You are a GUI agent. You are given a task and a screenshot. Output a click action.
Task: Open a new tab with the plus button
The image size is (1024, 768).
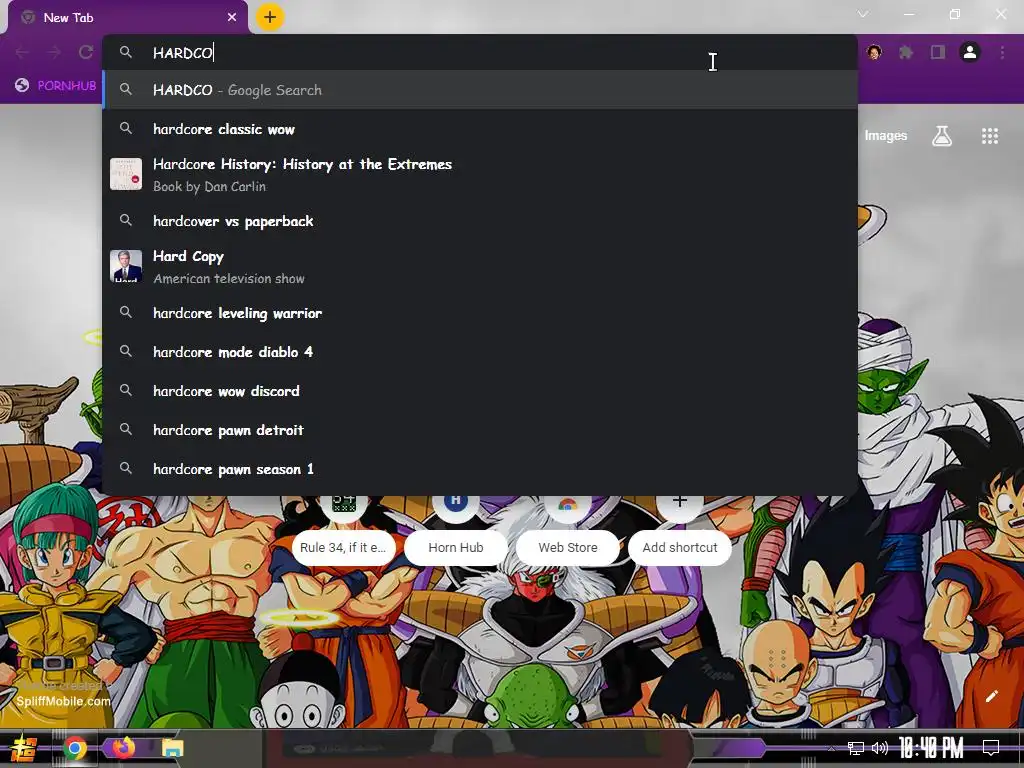tap(270, 17)
